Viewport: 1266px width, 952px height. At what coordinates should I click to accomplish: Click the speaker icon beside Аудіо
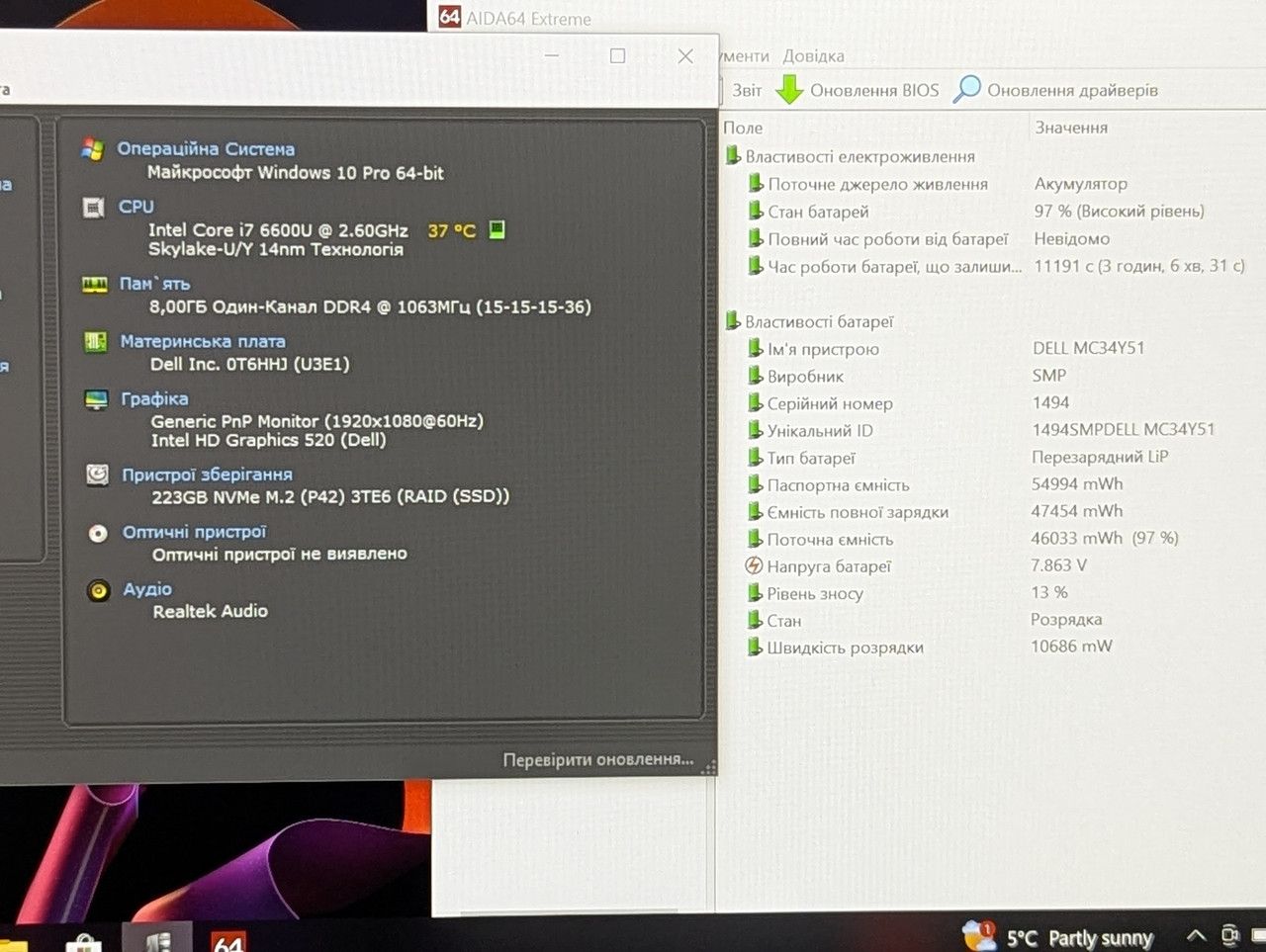(x=98, y=591)
